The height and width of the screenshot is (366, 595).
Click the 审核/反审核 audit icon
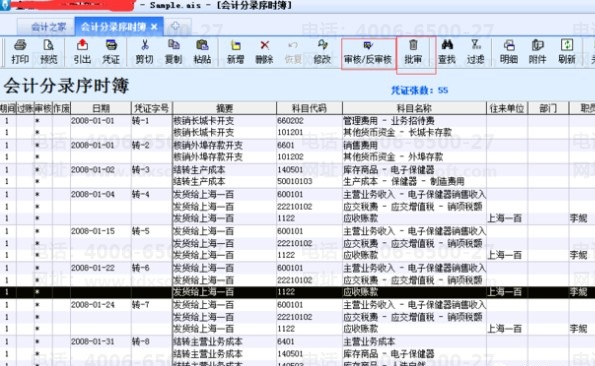click(368, 46)
